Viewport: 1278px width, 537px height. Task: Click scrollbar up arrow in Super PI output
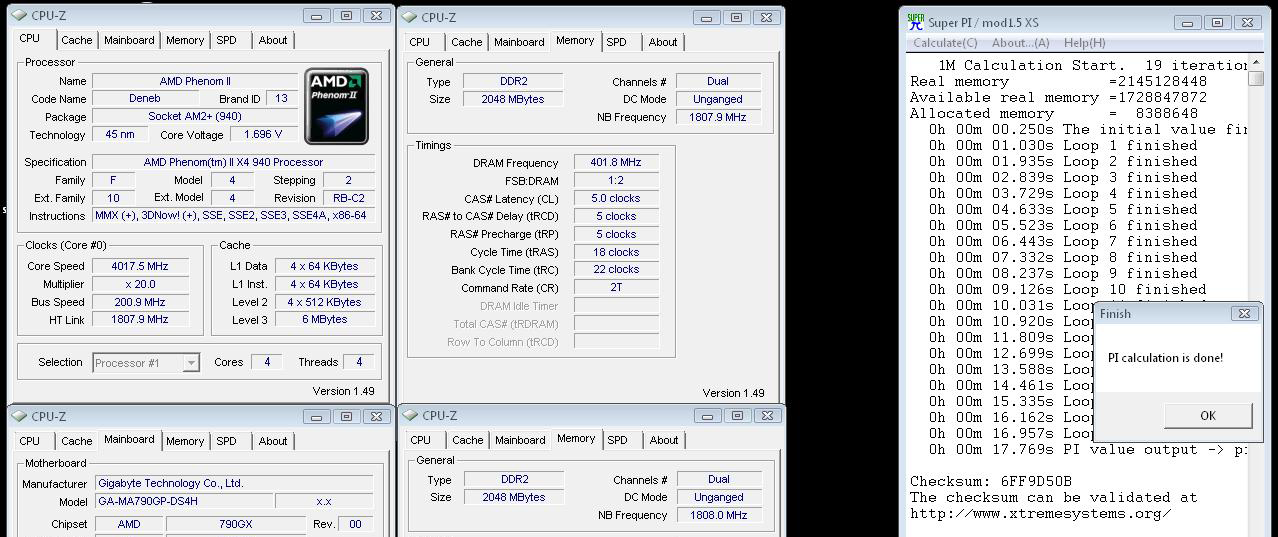pos(1255,64)
